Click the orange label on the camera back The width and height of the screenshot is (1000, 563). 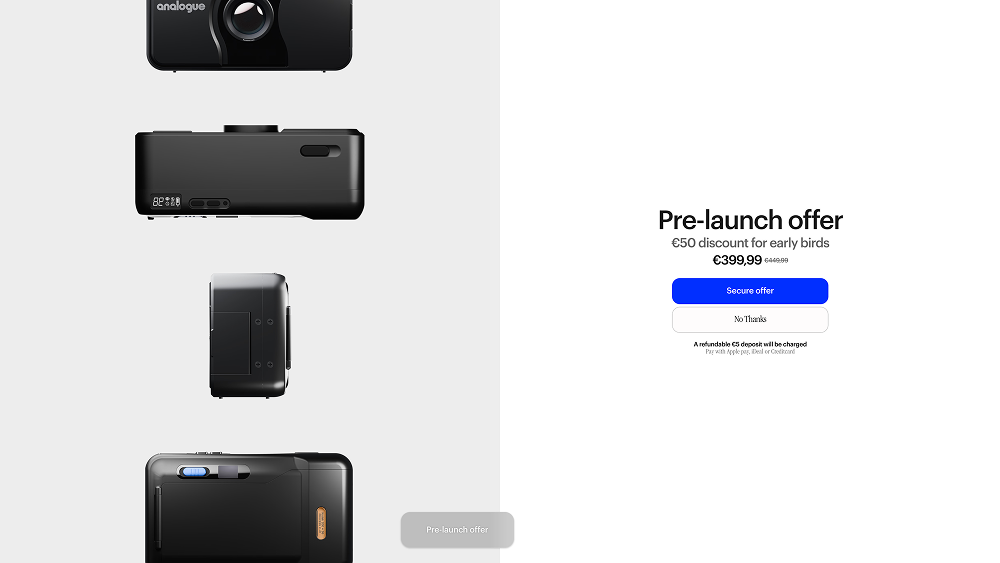click(x=321, y=523)
